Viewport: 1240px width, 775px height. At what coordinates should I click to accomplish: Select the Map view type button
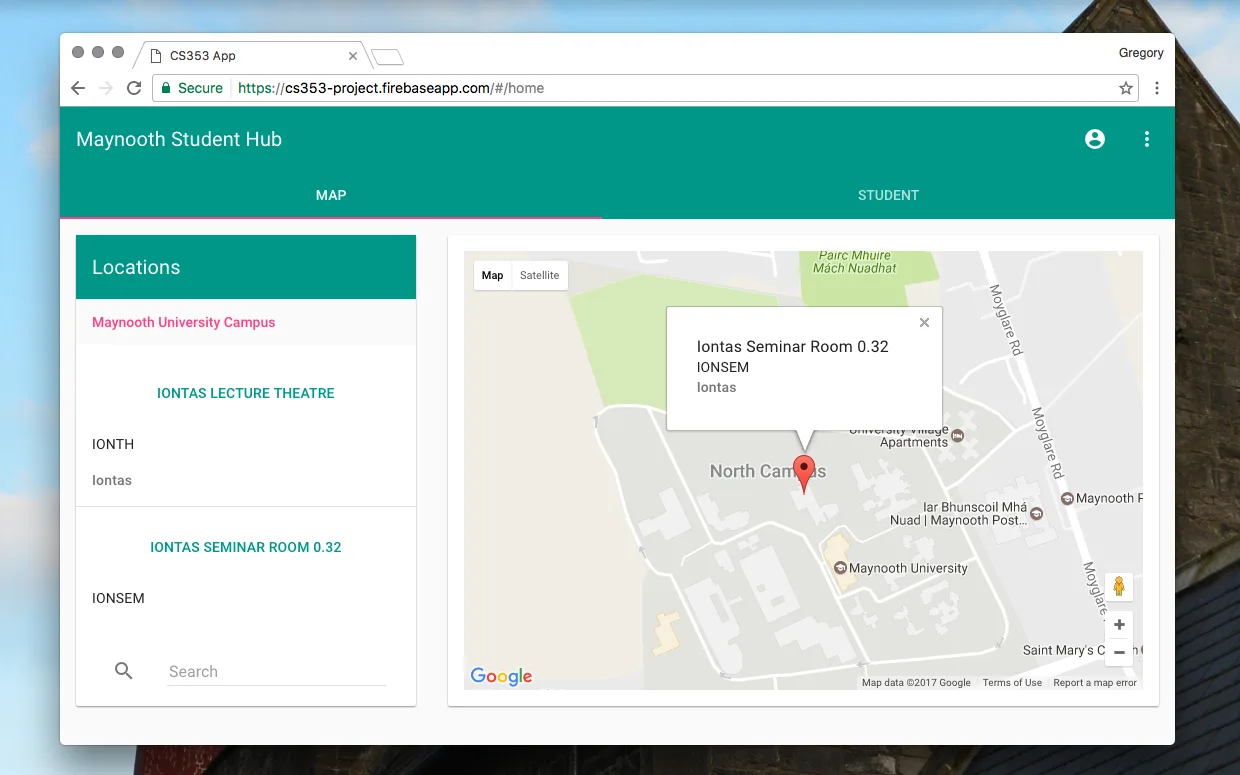[x=493, y=276]
